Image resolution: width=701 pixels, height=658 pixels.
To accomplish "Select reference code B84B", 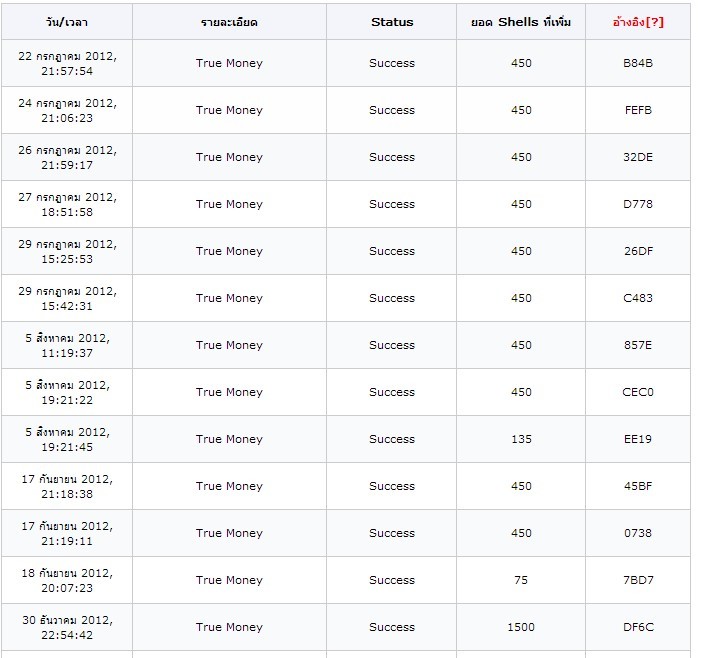I will pos(638,63).
